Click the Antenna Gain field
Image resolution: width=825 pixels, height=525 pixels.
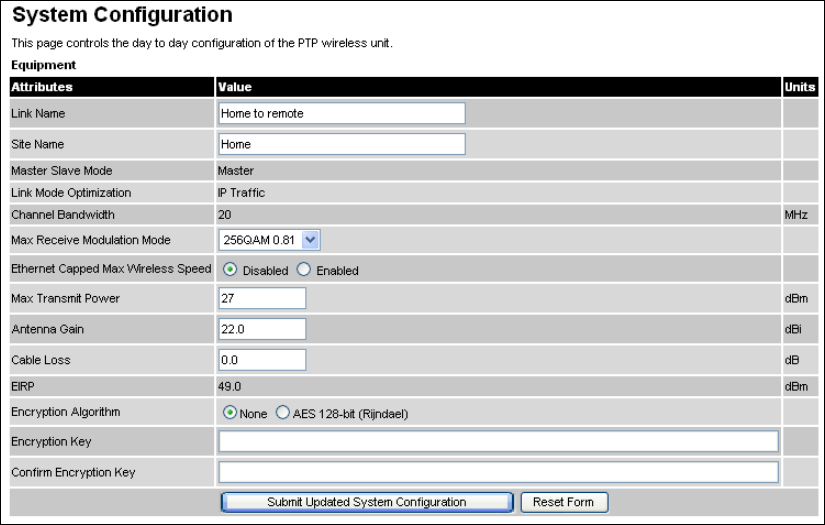click(262, 329)
